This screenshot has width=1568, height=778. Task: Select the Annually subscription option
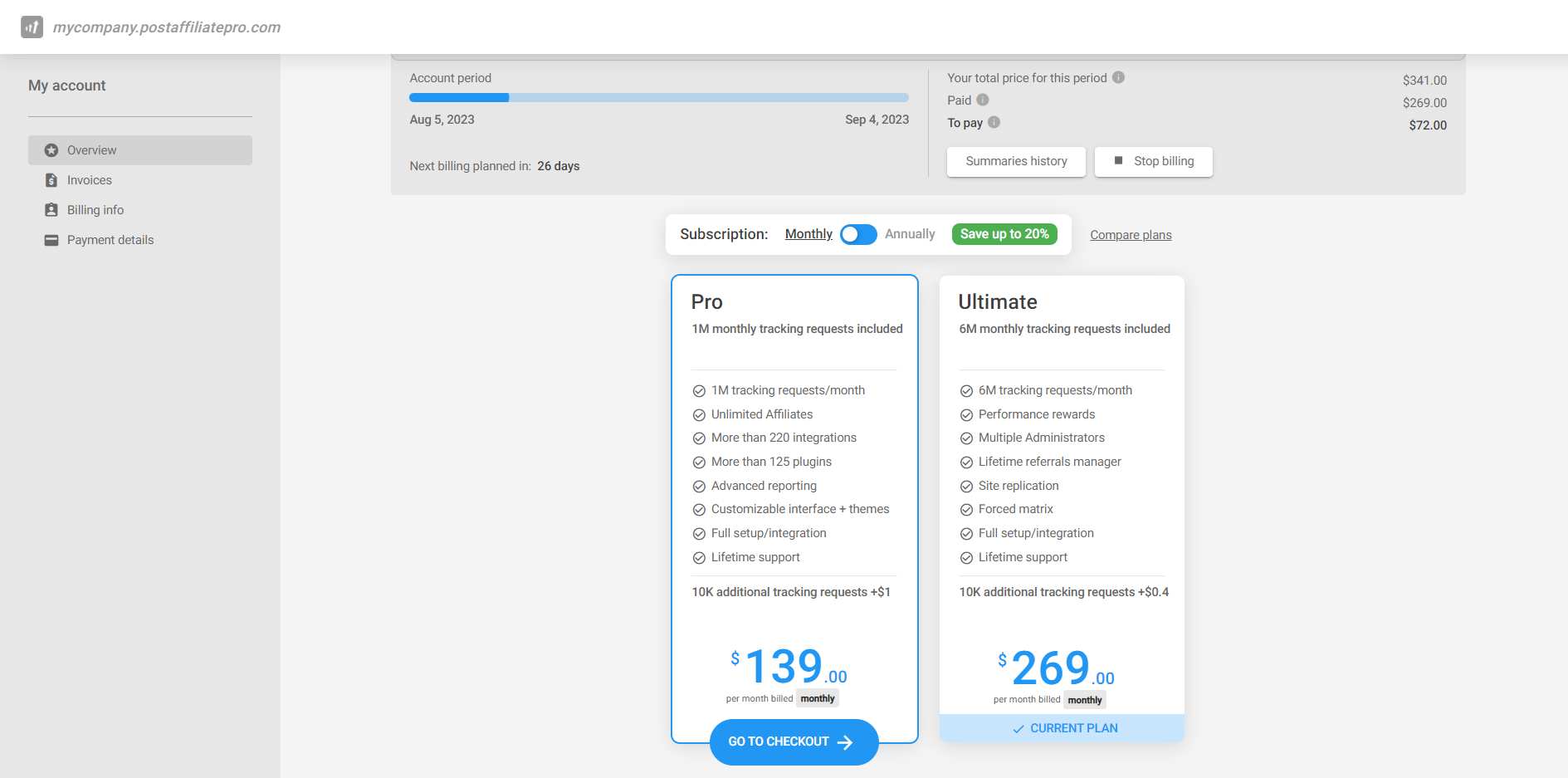910,234
